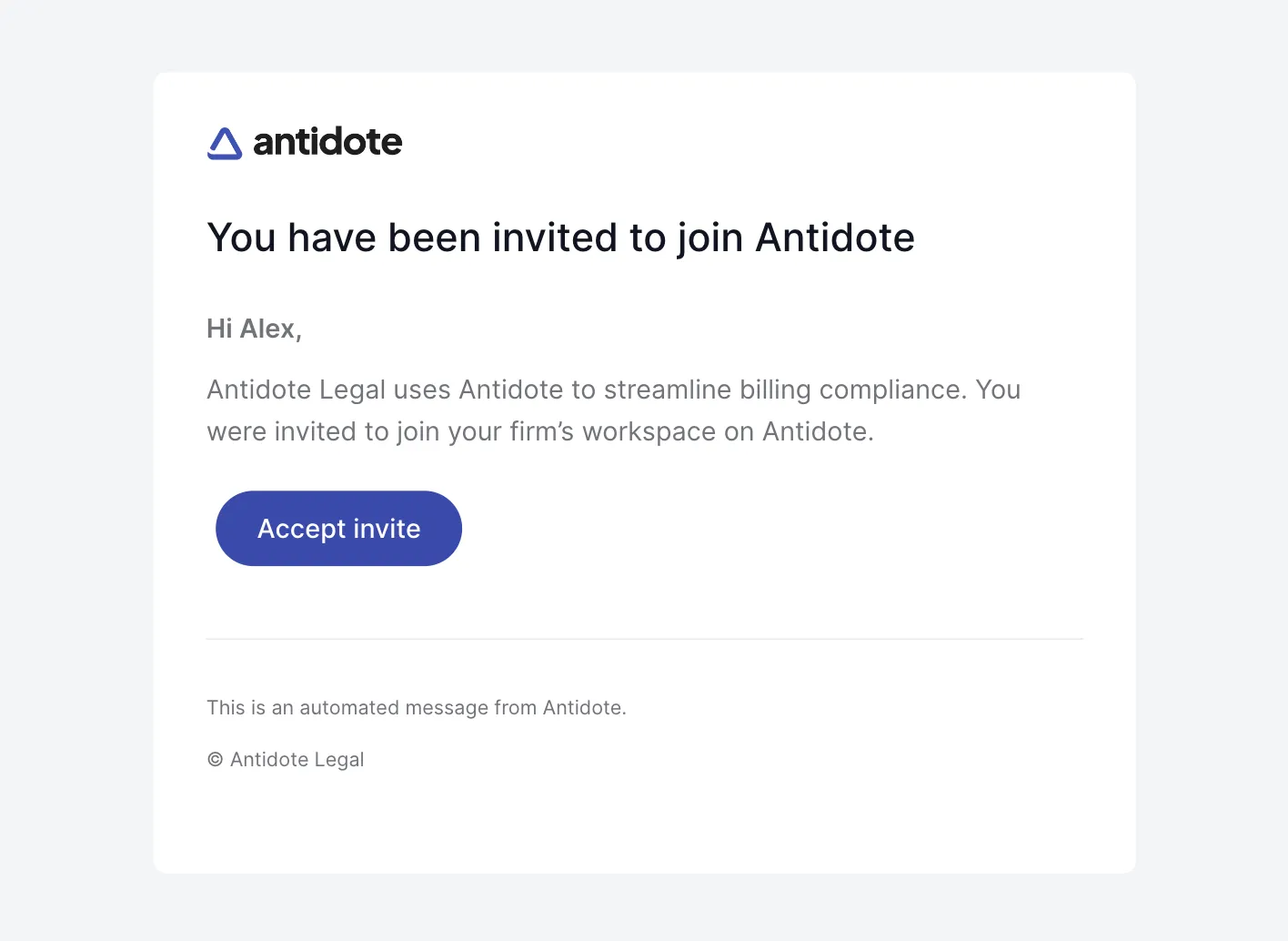
Task: Select the word 'Antidote' in the heading
Action: coord(834,238)
